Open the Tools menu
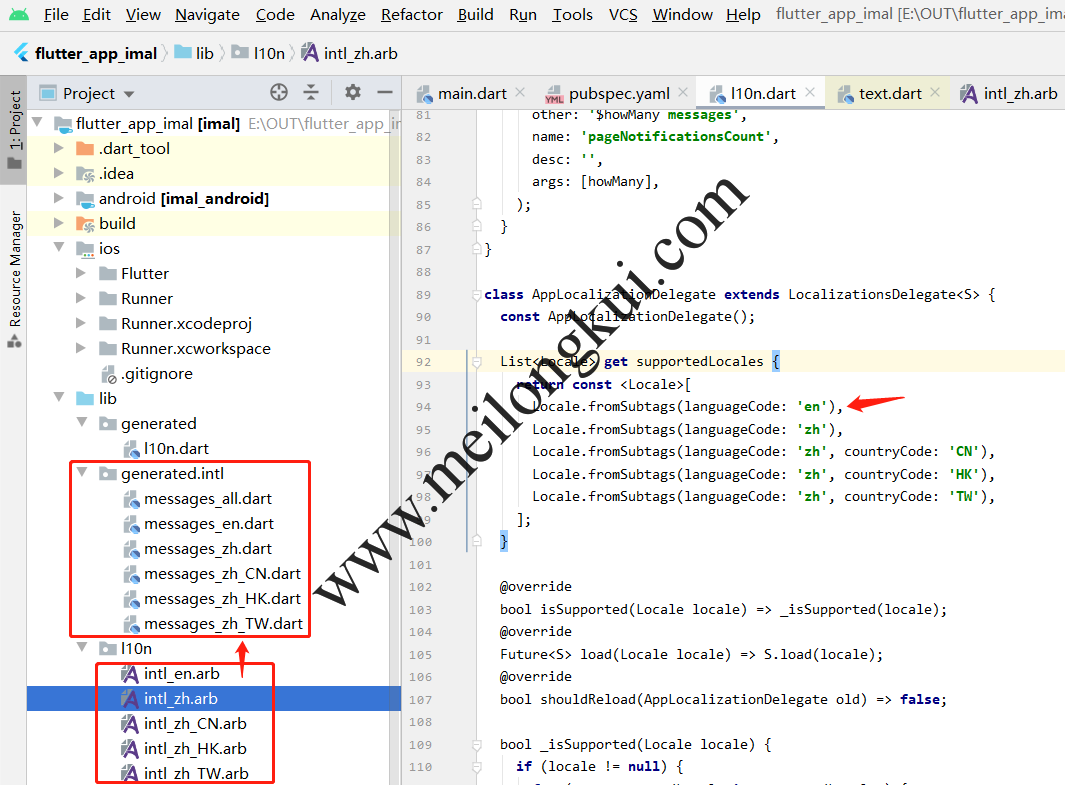This screenshot has width=1065, height=785. click(572, 14)
